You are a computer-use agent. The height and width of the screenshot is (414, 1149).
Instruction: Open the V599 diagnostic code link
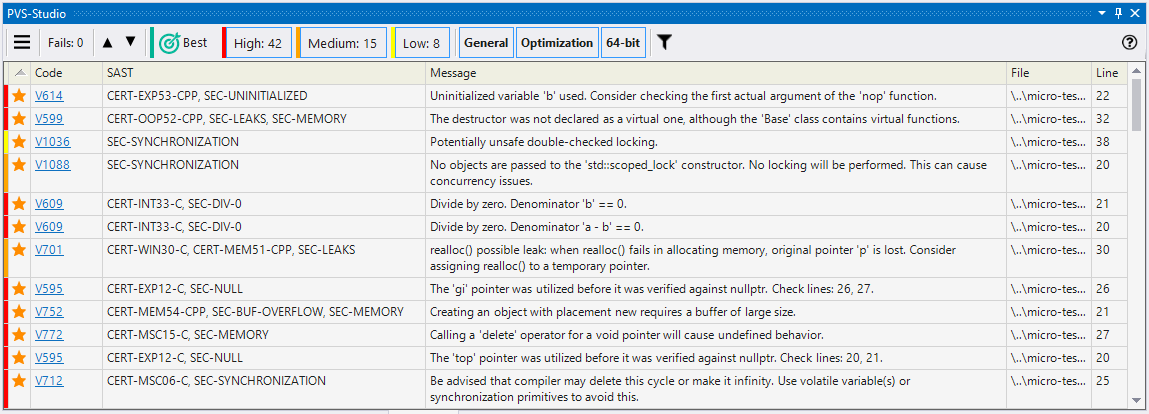click(x=49, y=119)
